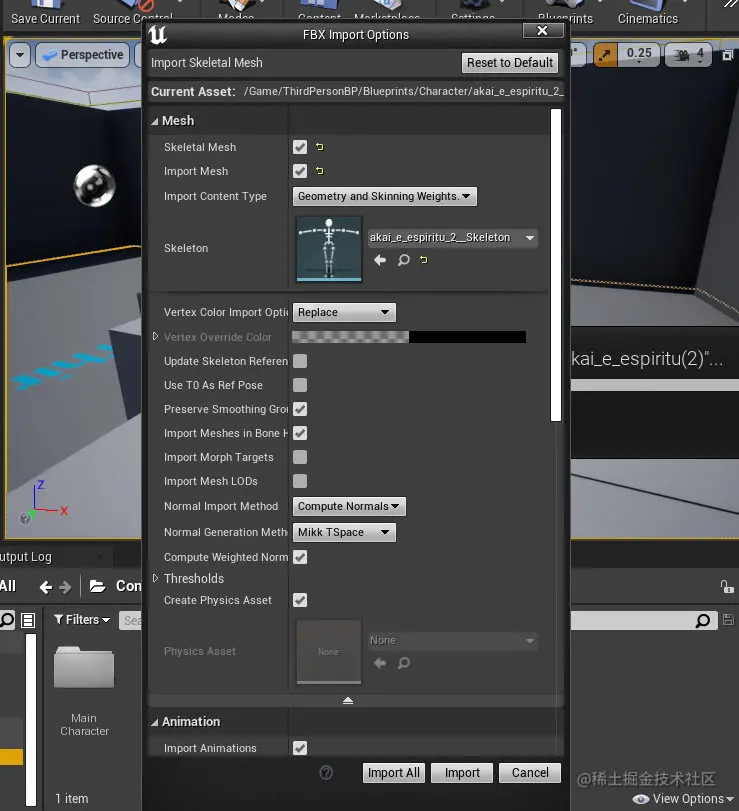The width and height of the screenshot is (739, 811).
Task: Toggle scale snapping icon in viewport toolbar
Action: click(x=606, y=54)
